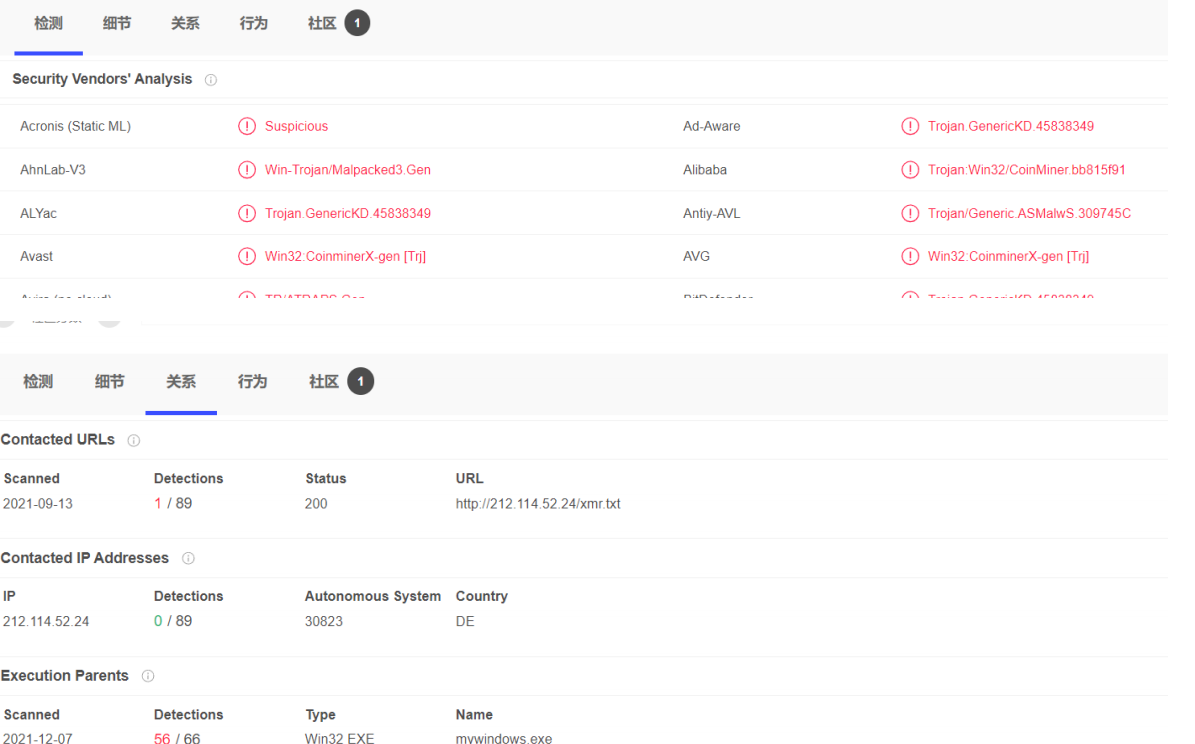
Task: Click Trojan/Generic.ASMalwS.309745C detection text
Action: 1029,213
